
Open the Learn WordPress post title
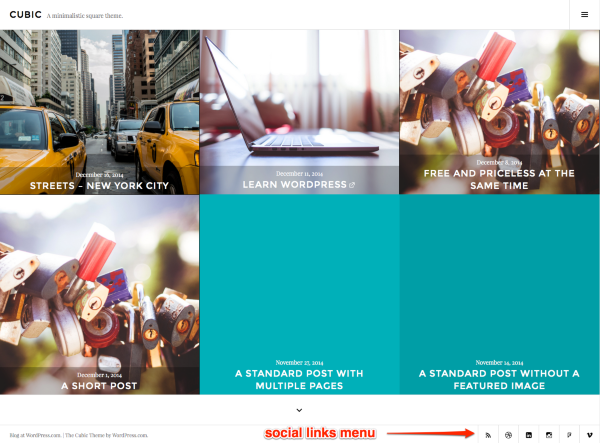[295, 185]
